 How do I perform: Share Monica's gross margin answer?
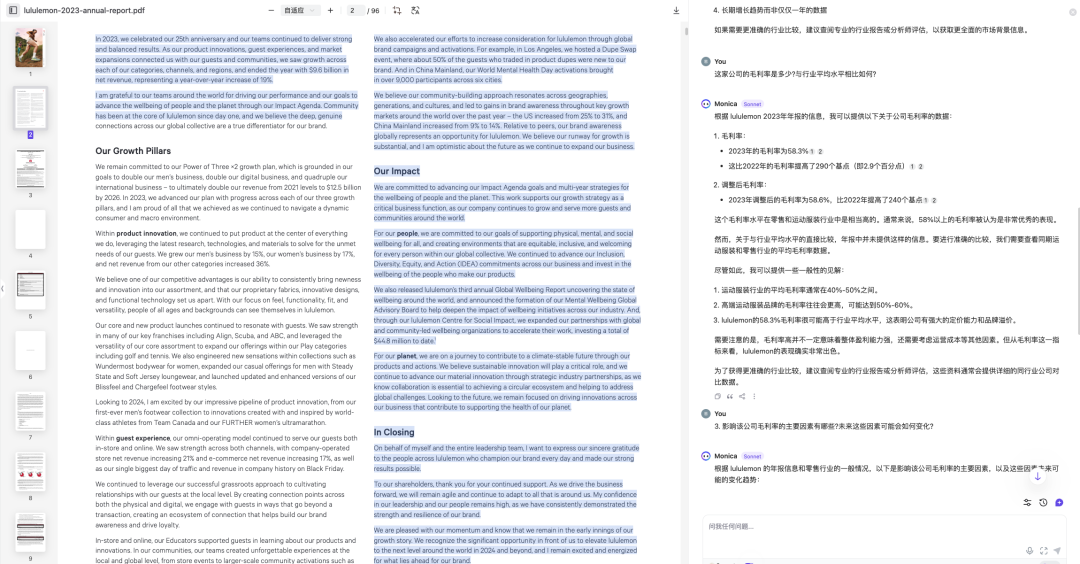tap(742, 397)
